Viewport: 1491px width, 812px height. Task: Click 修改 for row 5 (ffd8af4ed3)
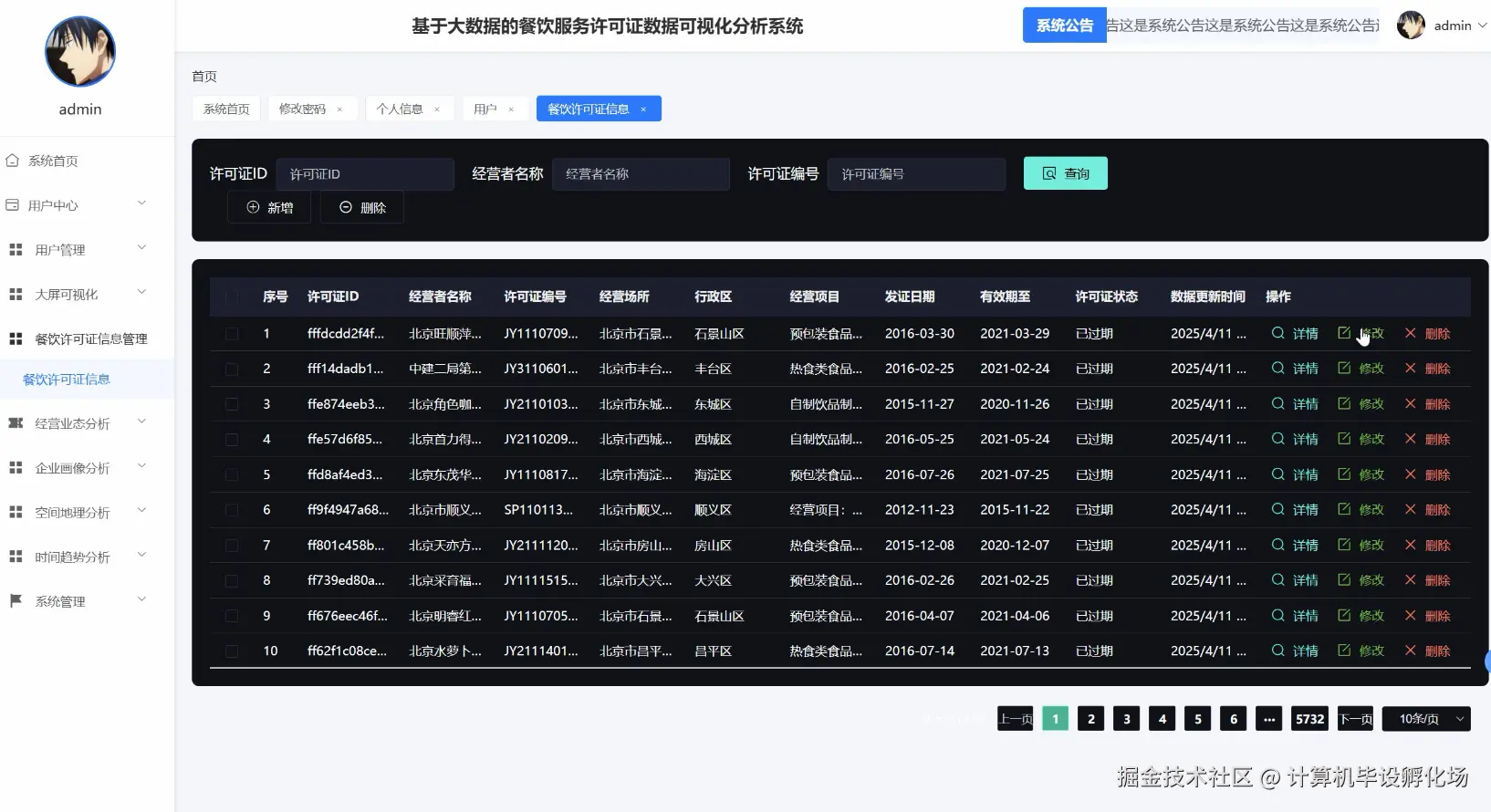[1361, 474]
